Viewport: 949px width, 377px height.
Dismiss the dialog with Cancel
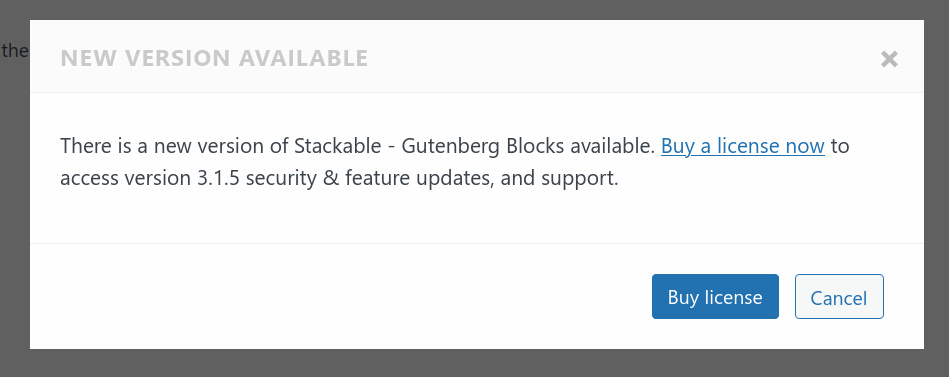839,297
